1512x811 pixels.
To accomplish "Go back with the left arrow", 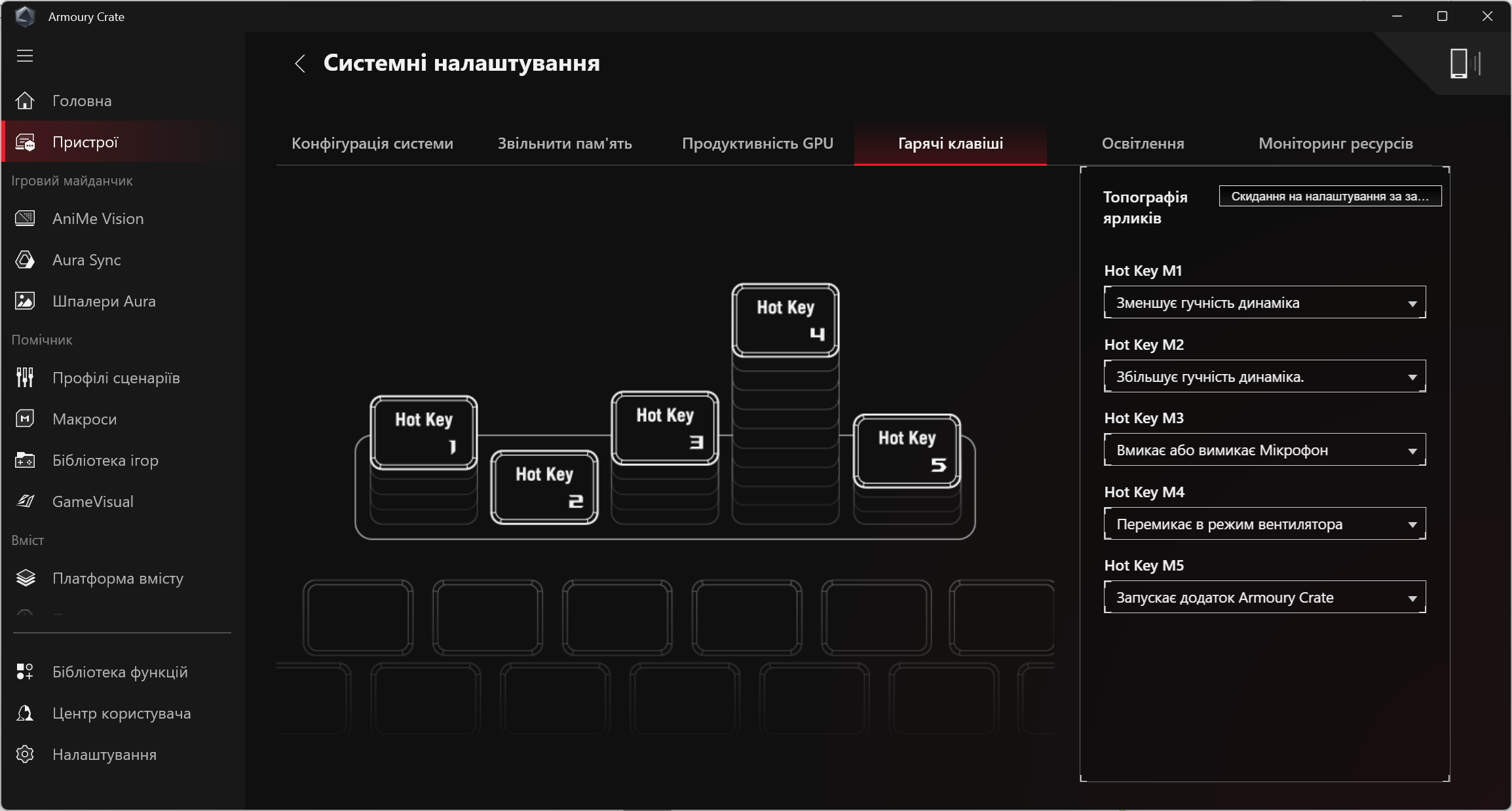I will pyautogui.click(x=300, y=64).
